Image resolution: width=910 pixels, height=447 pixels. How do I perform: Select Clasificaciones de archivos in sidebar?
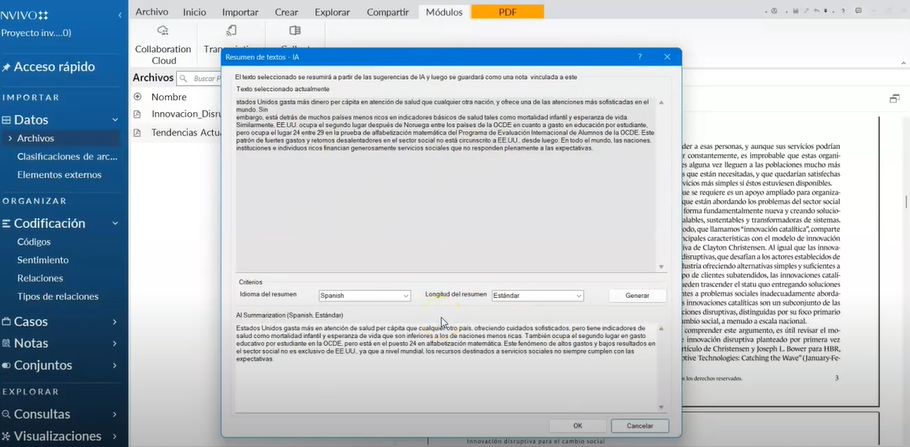tap(67, 157)
